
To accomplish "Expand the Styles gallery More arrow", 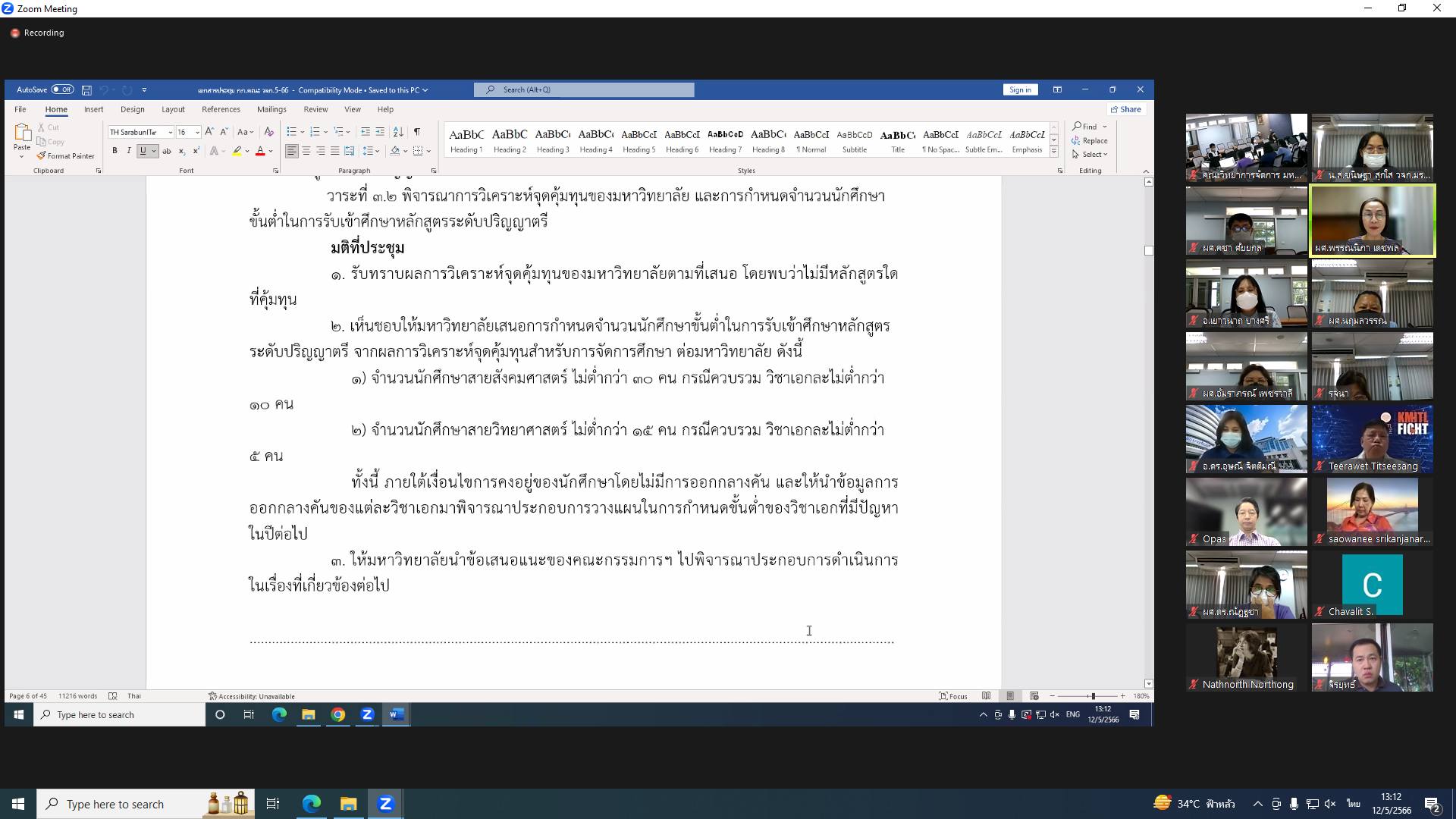I will pyautogui.click(x=1053, y=152).
